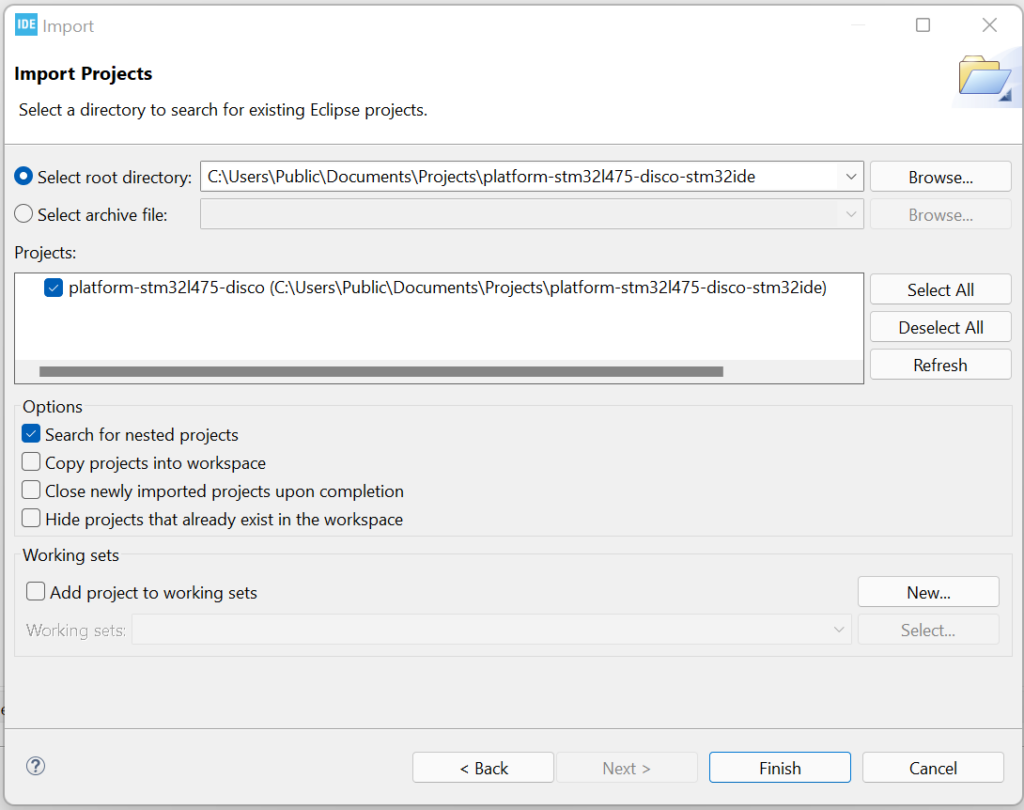1024x810 pixels.
Task: Click Browse for root directory
Action: pos(939,176)
